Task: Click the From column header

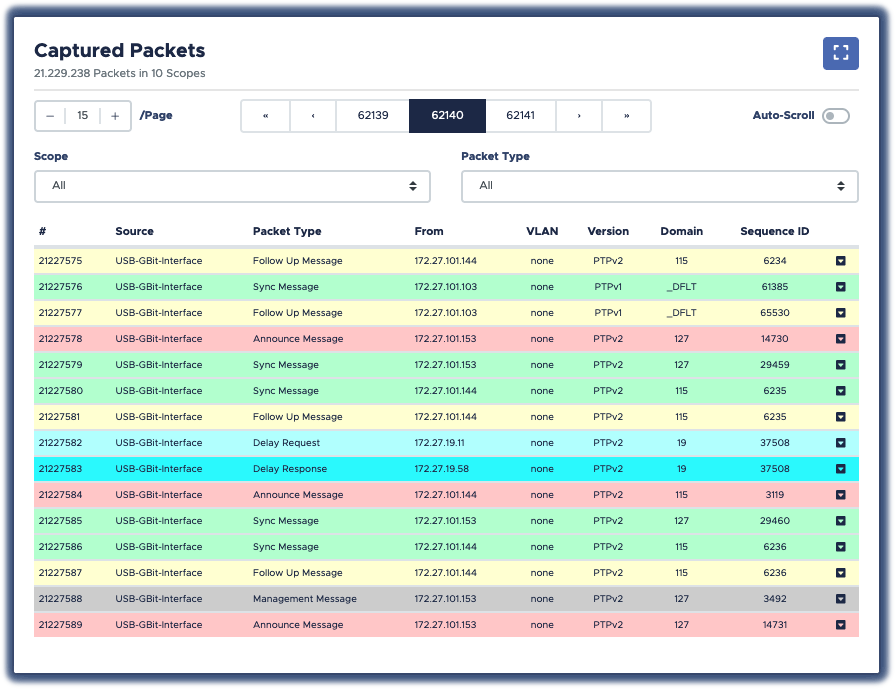Action: click(429, 231)
